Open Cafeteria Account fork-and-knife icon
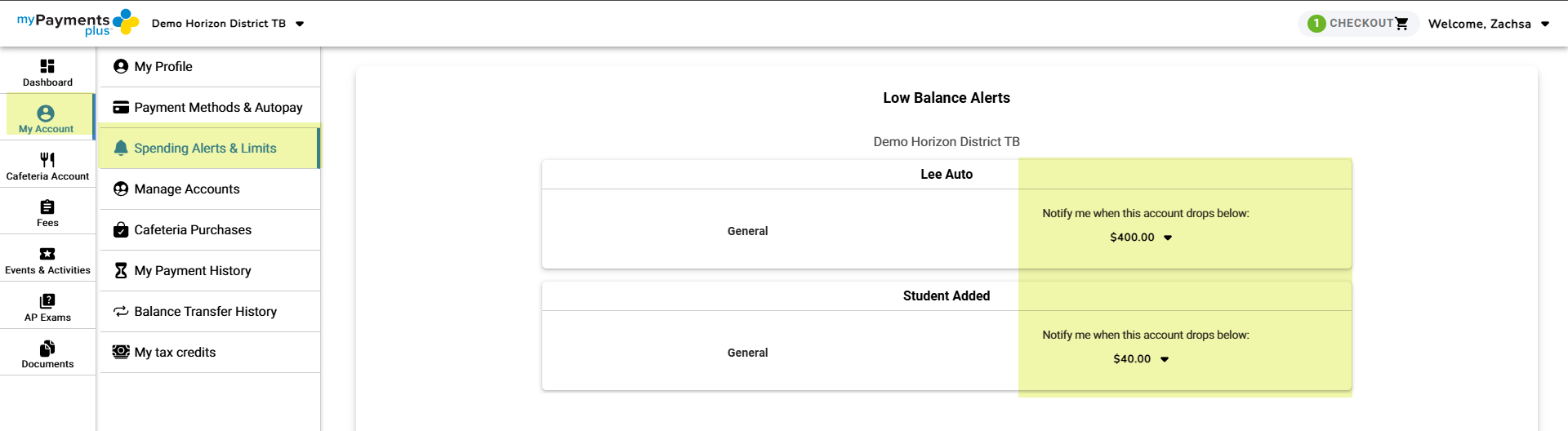 click(x=47, y=160)
